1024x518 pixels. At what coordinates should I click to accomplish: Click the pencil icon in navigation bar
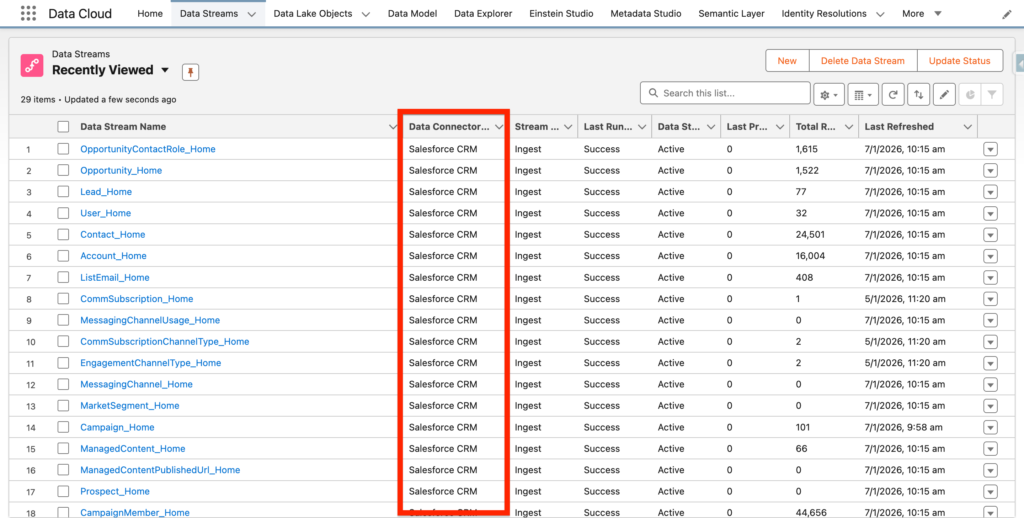point(1006,15)
